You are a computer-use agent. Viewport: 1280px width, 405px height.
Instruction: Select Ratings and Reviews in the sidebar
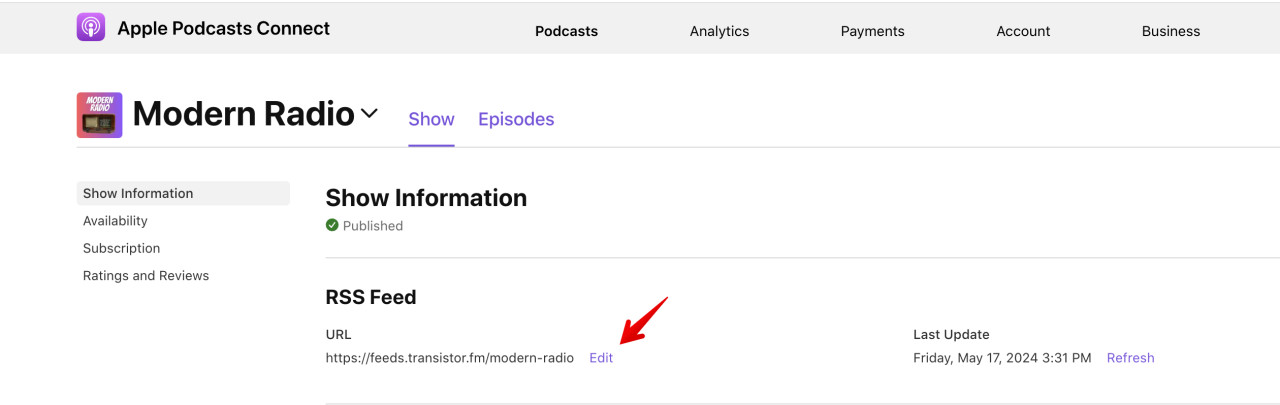pos(146,276)
